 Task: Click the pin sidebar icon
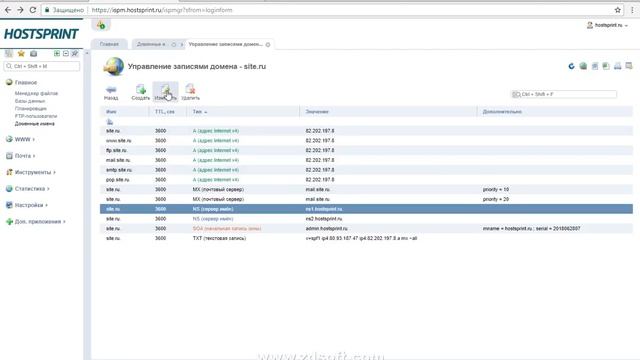75,53
